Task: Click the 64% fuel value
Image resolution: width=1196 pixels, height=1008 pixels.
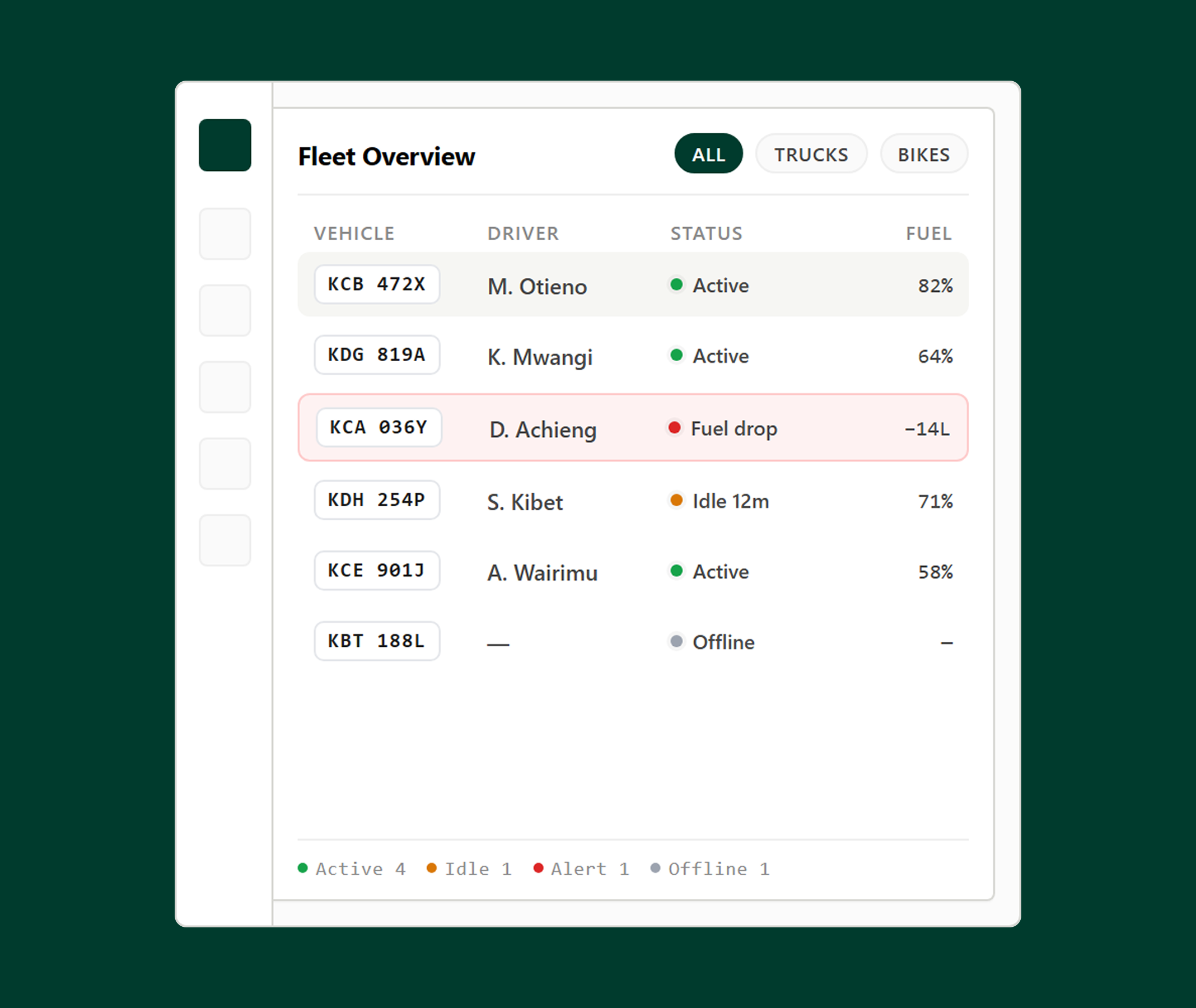Action: point(935,357)
